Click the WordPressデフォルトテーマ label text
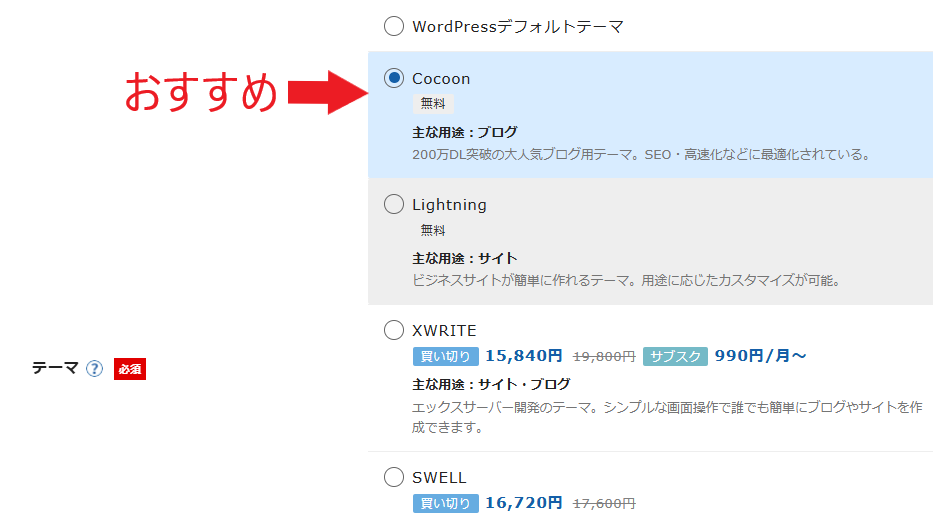 pyautogui.click(x=518, y=27)
